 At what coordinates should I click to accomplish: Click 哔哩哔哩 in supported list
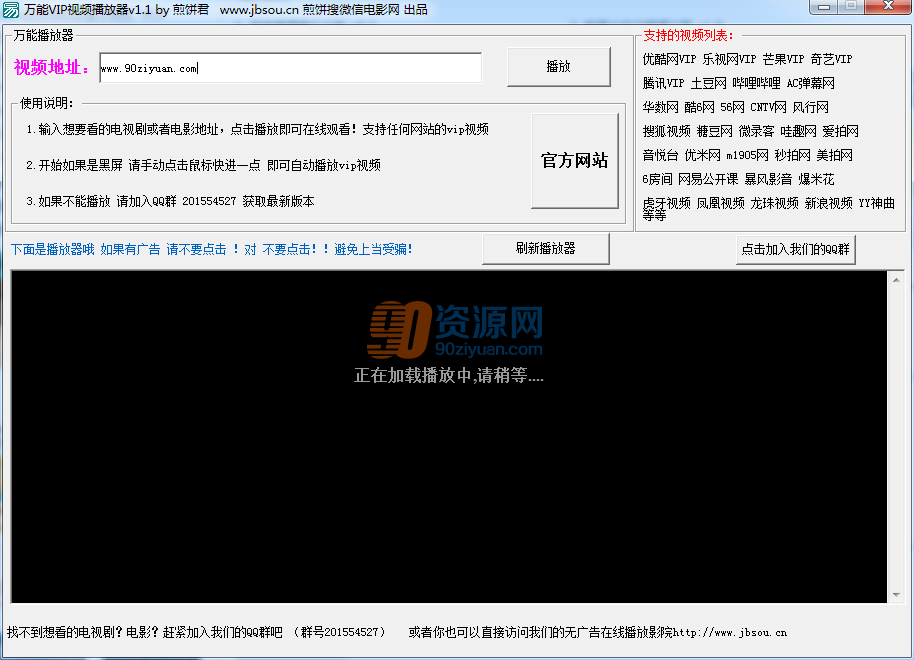pyautogui.click(x=756, y=83)
